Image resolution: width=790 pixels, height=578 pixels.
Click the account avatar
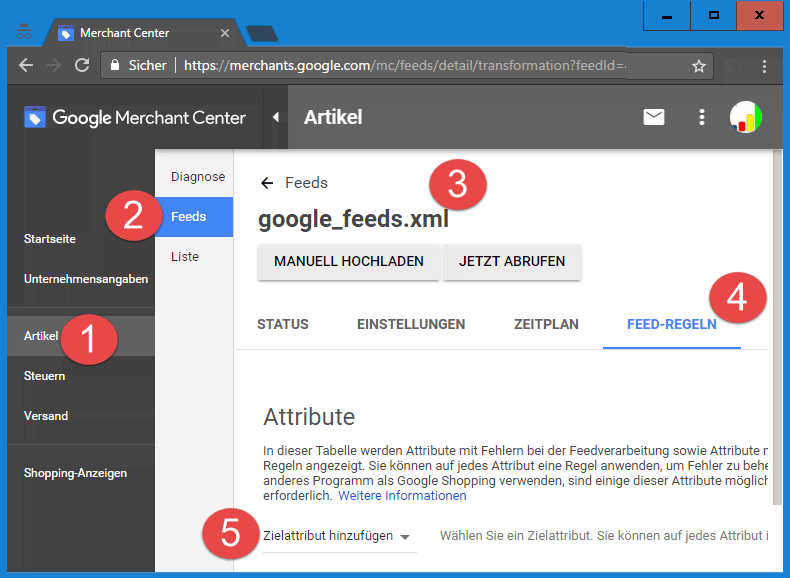point(746,117)
